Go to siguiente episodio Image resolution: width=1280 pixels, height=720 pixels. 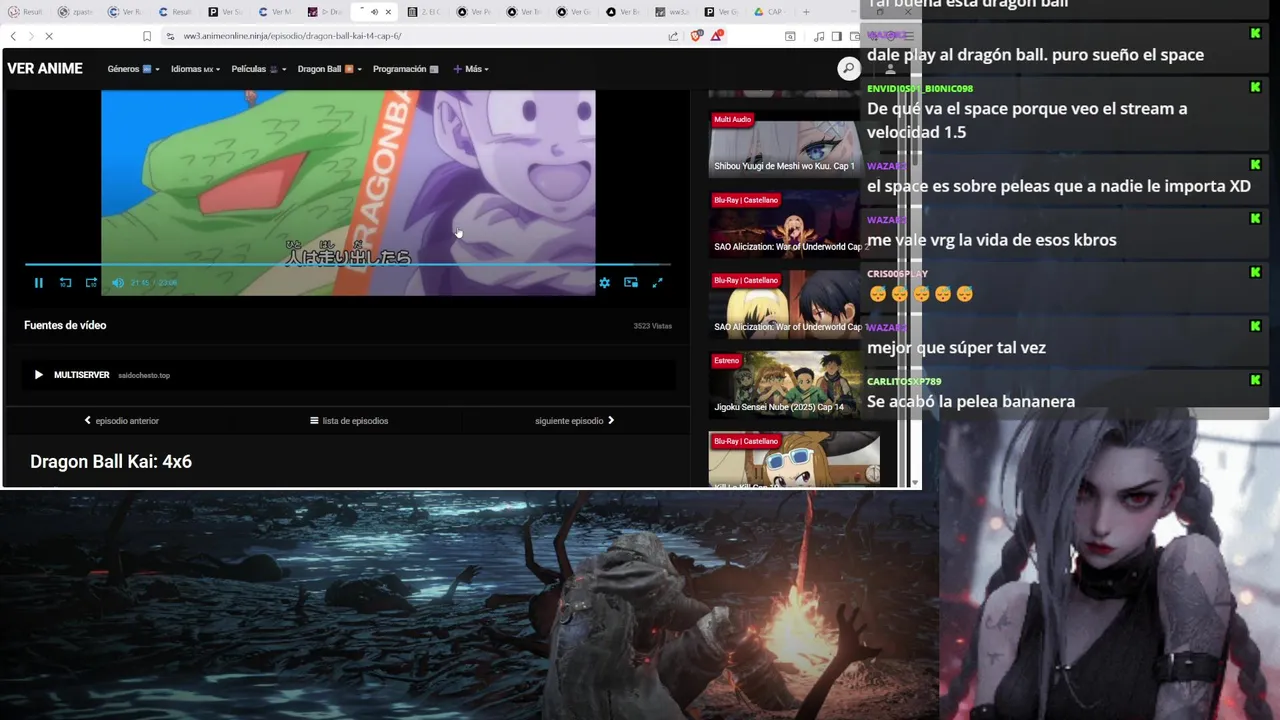click(x=575, y=421)
